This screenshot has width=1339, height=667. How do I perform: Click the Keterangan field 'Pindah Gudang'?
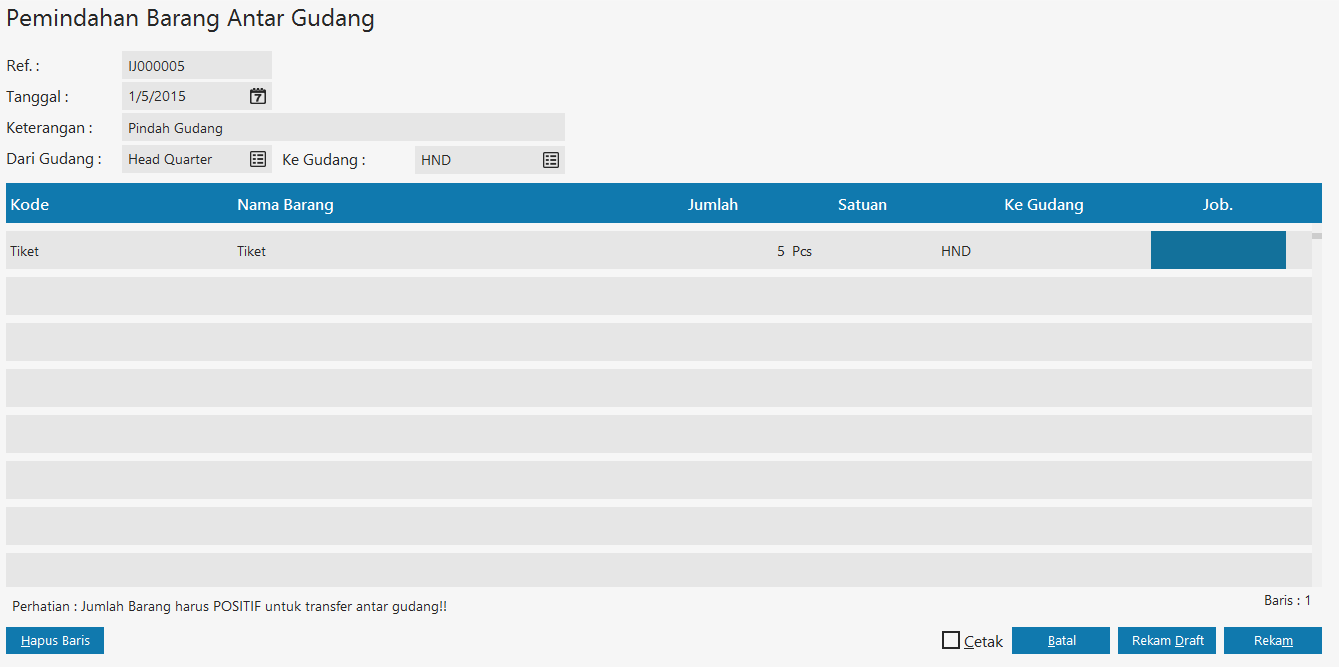[342, 128]
